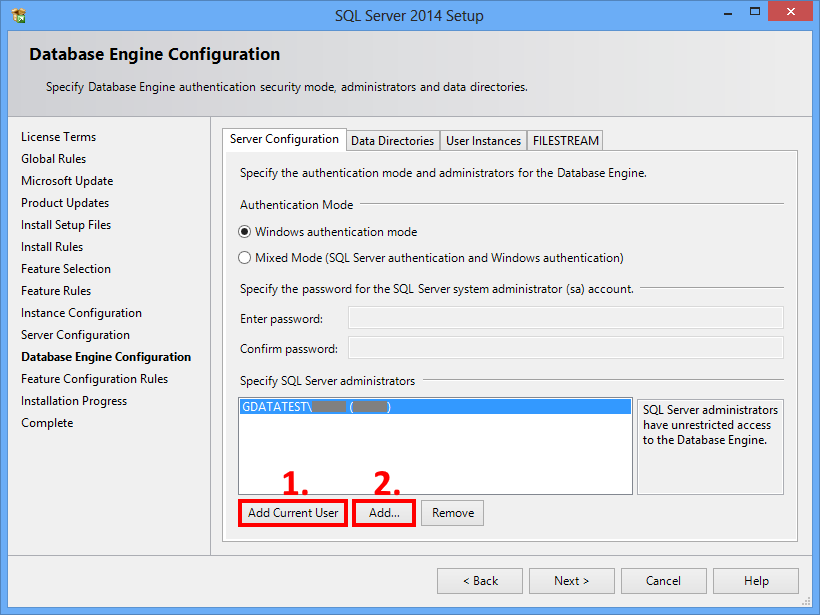Click Instance Configuration step
820x615 pixels.
pyautogui.click(x=81, y=313)
